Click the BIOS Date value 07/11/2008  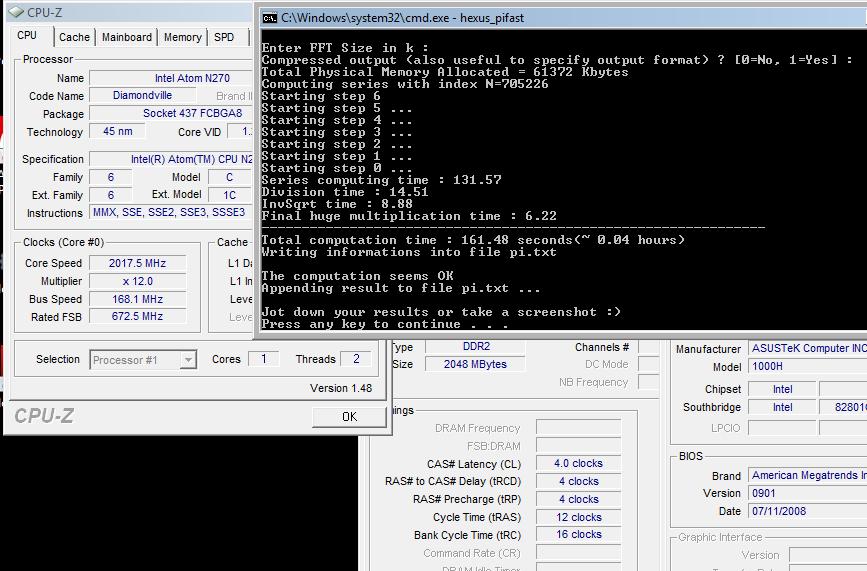point(807,511)
